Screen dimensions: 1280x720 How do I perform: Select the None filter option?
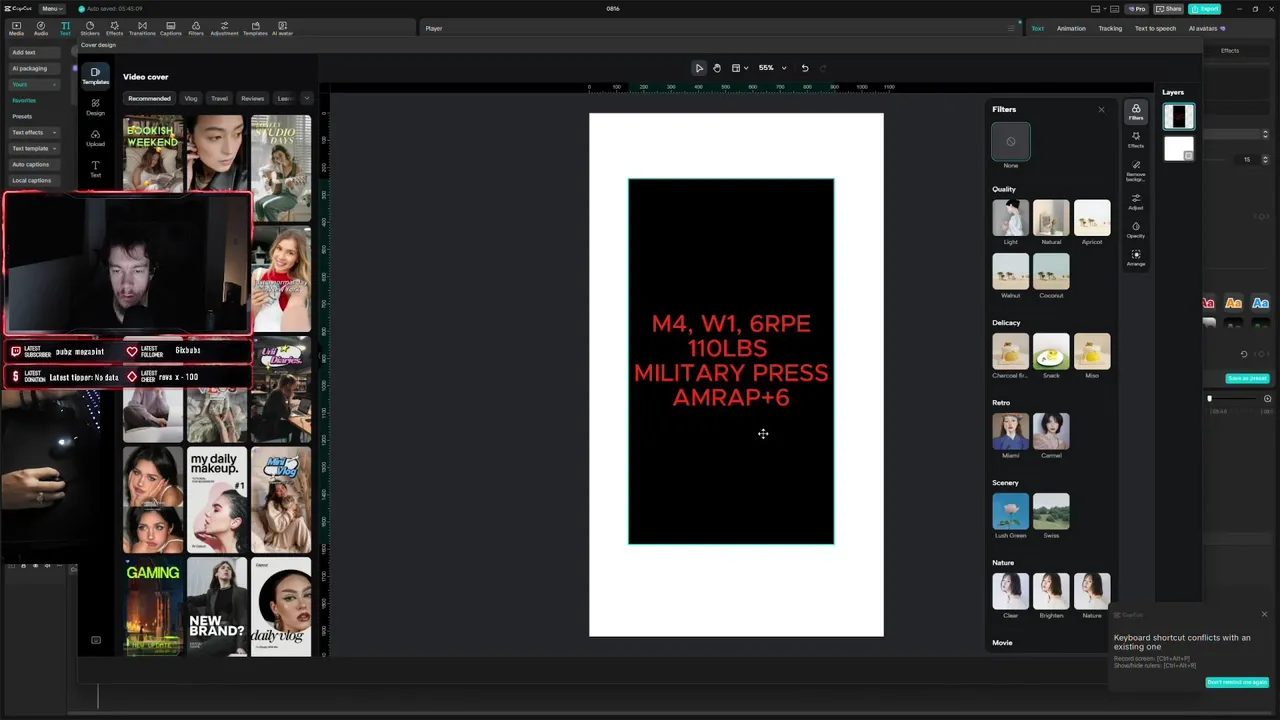click(x=1010, y=142)
